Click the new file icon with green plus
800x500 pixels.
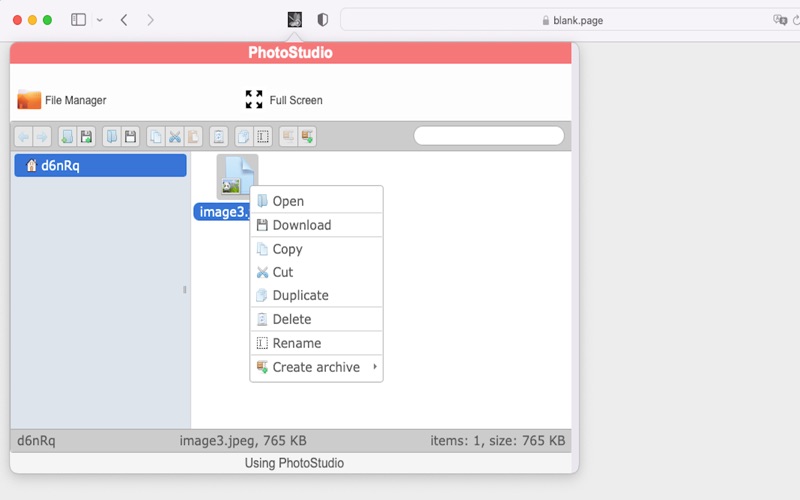click(67, 137)
